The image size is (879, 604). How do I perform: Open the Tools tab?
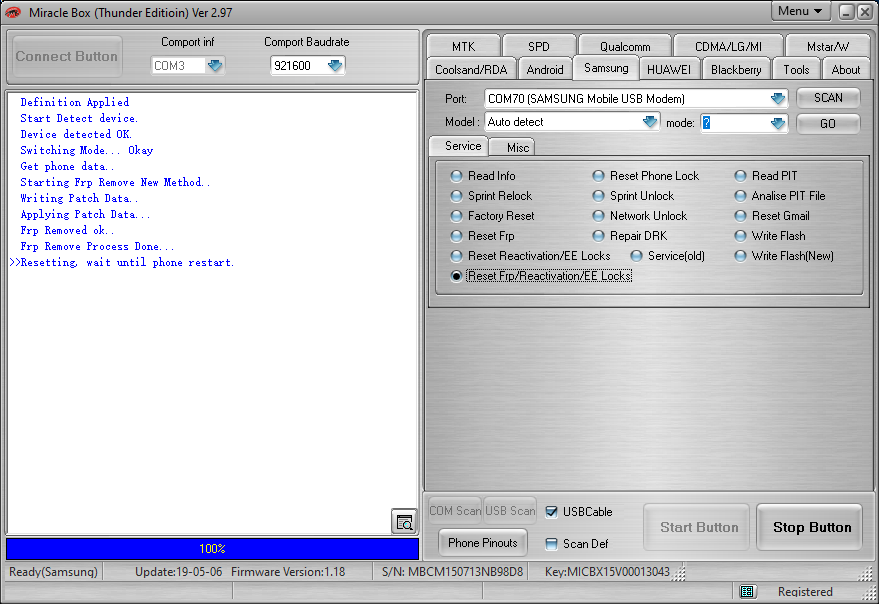[796, 70]
